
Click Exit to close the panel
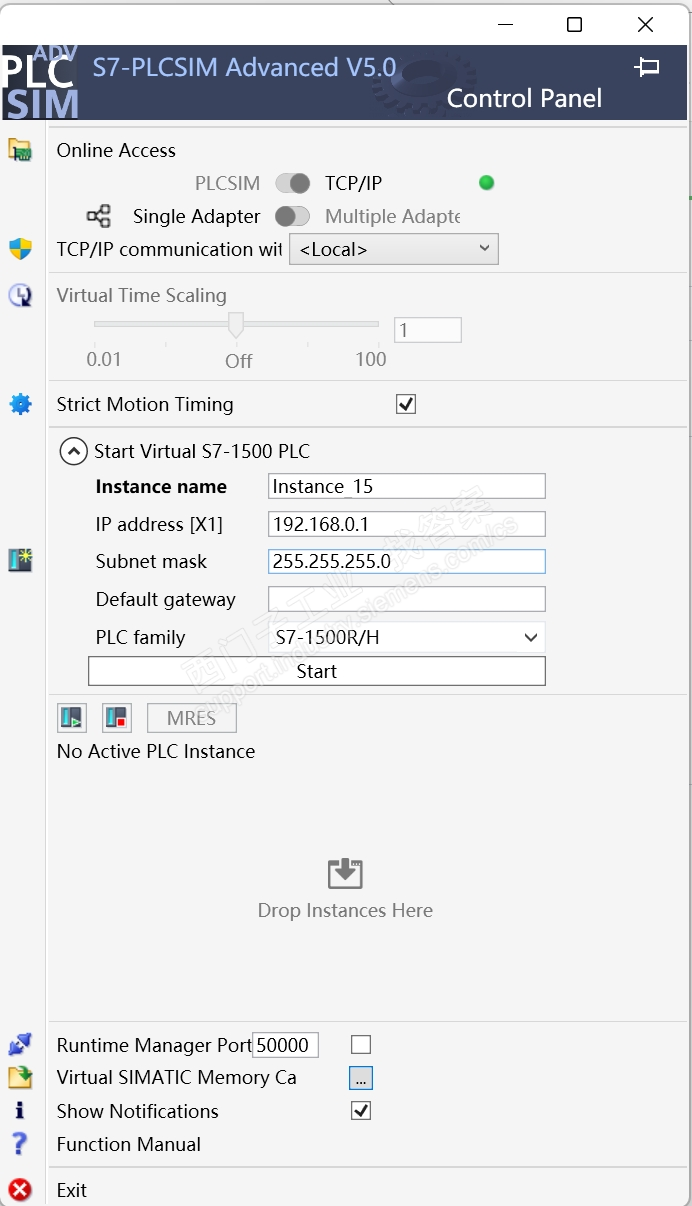(72, 1190)
